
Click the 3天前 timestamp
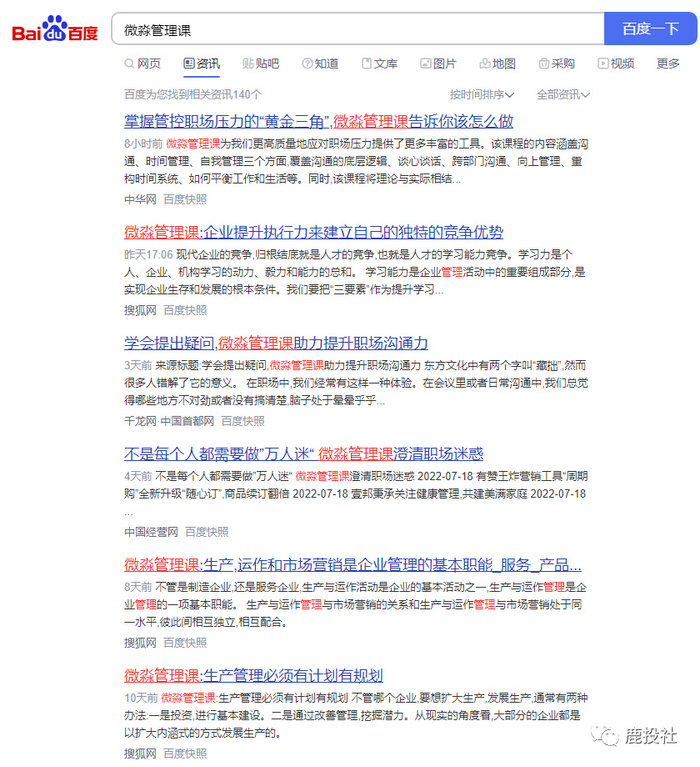[x=138, y=366]
